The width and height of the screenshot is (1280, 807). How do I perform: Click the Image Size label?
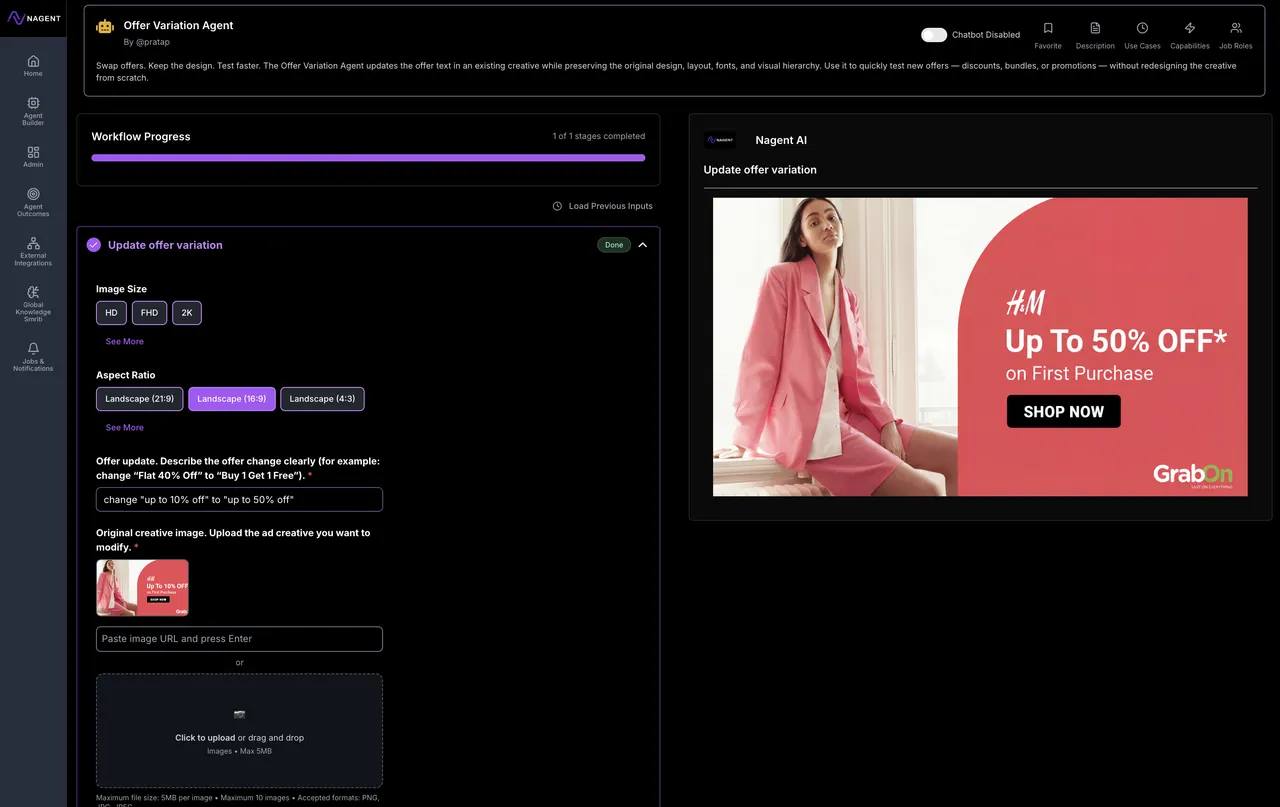[121, 289]
